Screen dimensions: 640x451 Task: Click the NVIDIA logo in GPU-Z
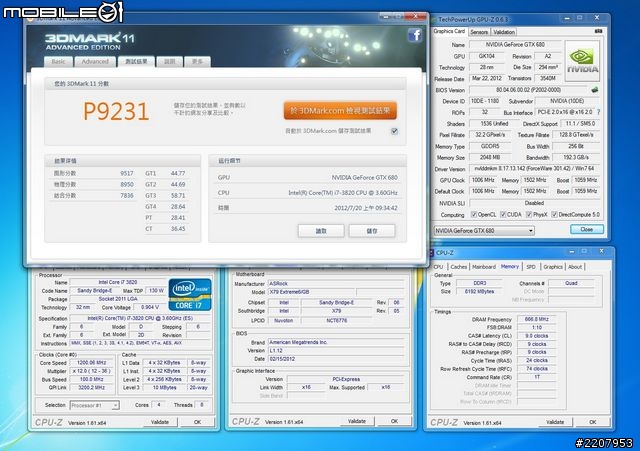click(582, 61)
